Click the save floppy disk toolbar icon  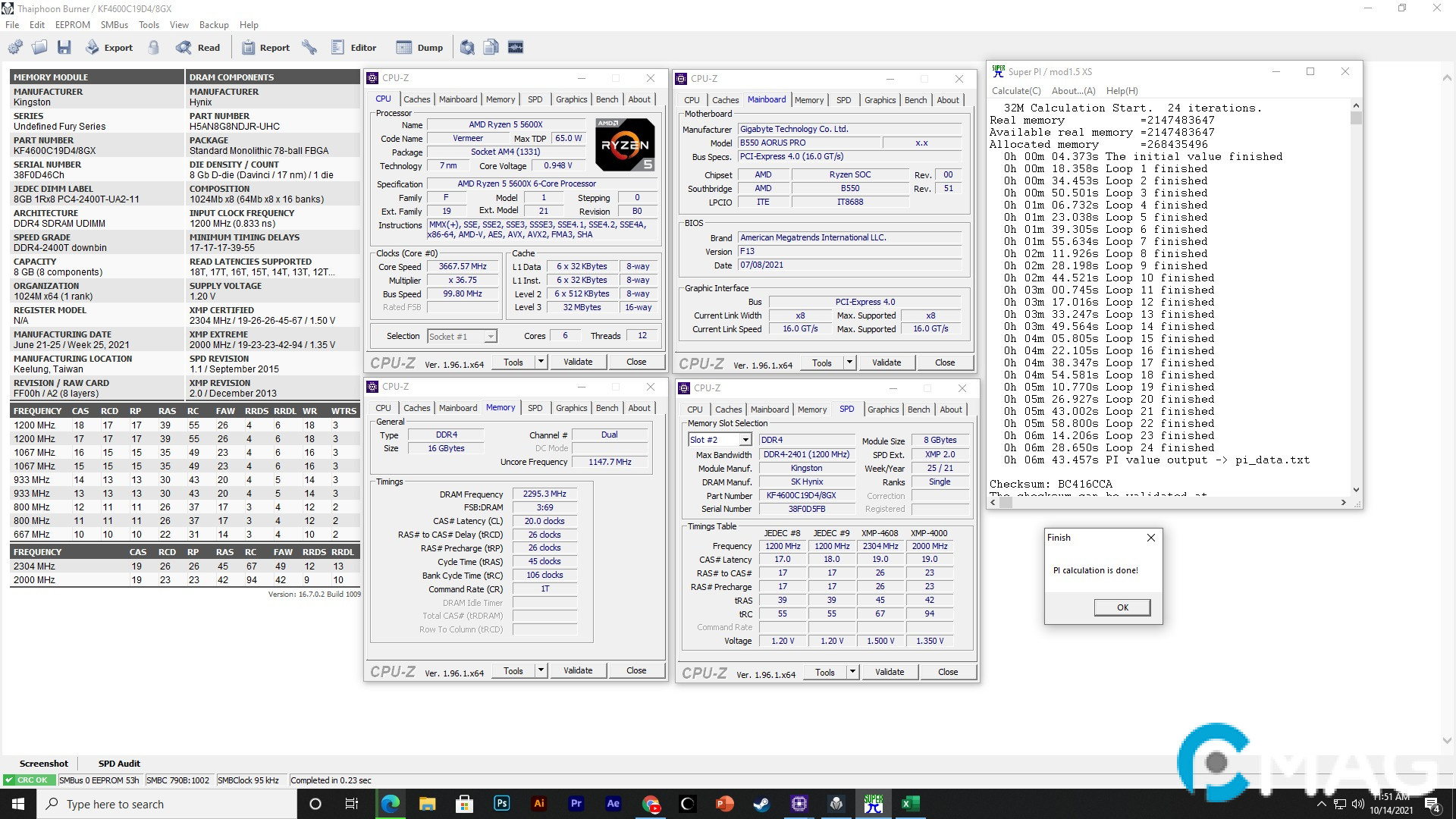click(x=64, y=47)
